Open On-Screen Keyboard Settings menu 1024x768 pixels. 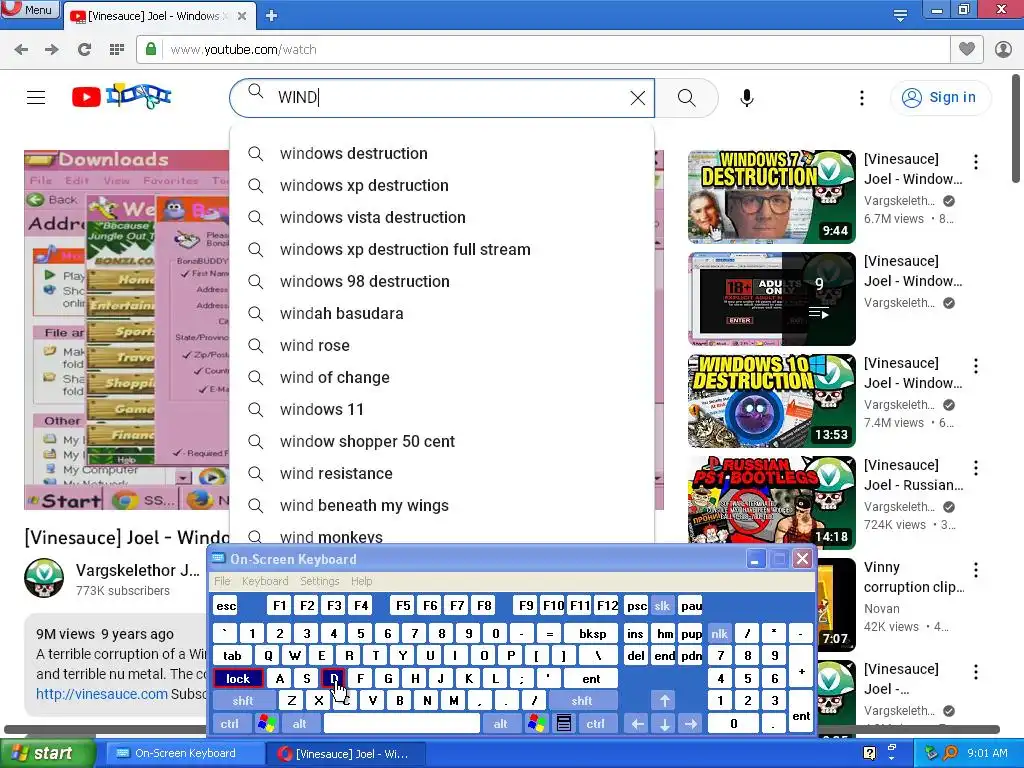tap(319, 581)
